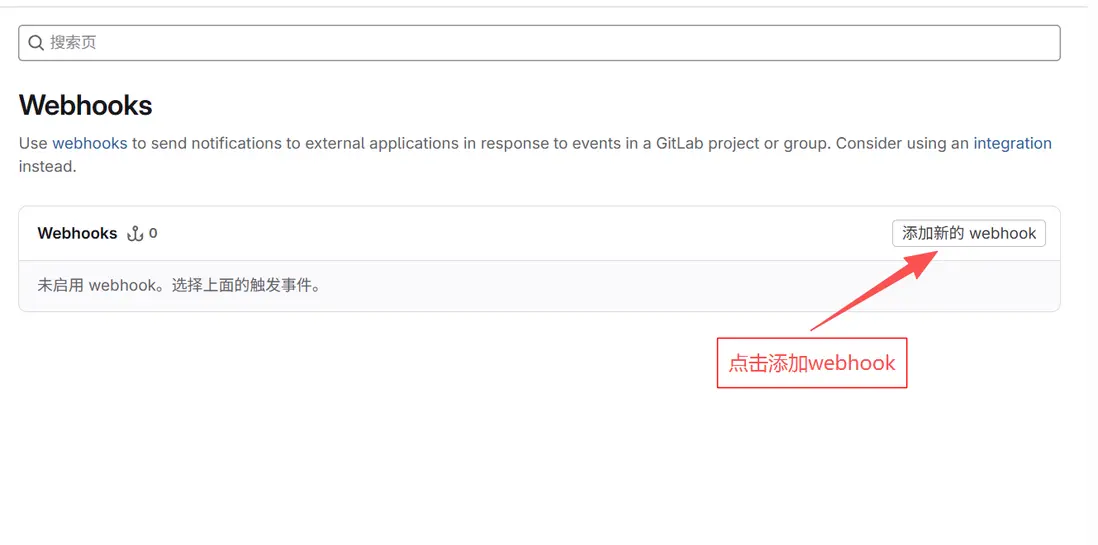Image resolution: width=1098 pixels, height=545 pixels.
Task: Select the Webhooks card title
Action: pyautogui.click(x=77, y=233)
